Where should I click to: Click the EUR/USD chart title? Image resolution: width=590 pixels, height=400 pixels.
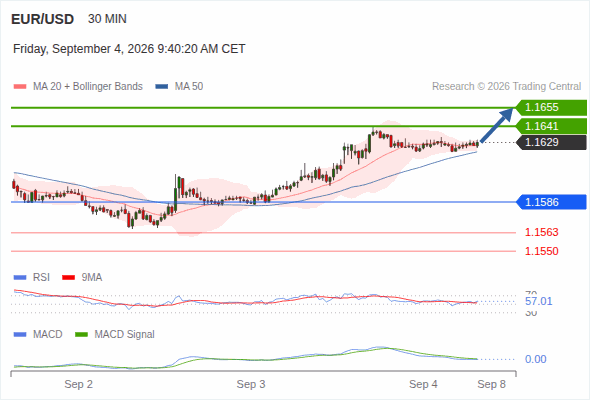click(43, 19)
